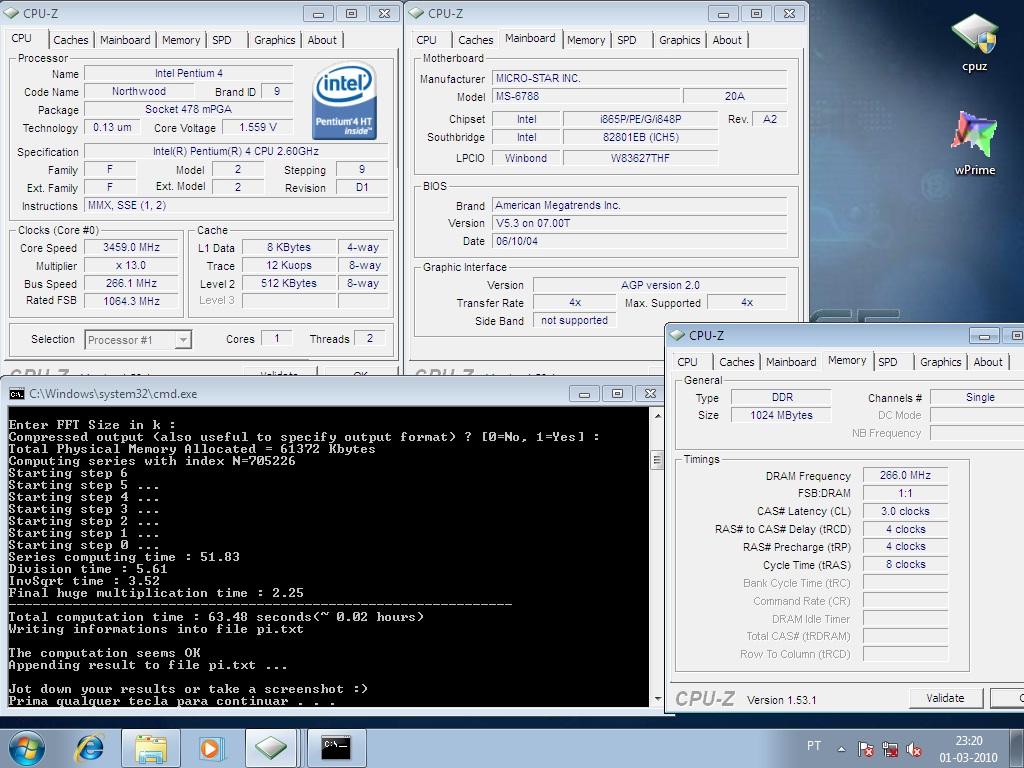The width and height of the screenshot is (1024, 768).
Task: Open Caches tab in Memory window
Action: coord(737,362)
